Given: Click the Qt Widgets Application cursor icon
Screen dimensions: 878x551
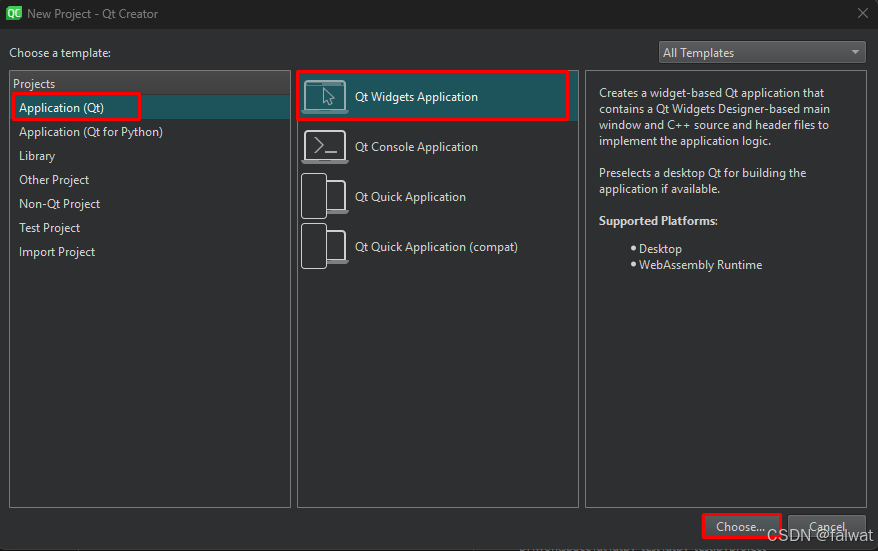Looking at the screenshot, I should 325,96.
